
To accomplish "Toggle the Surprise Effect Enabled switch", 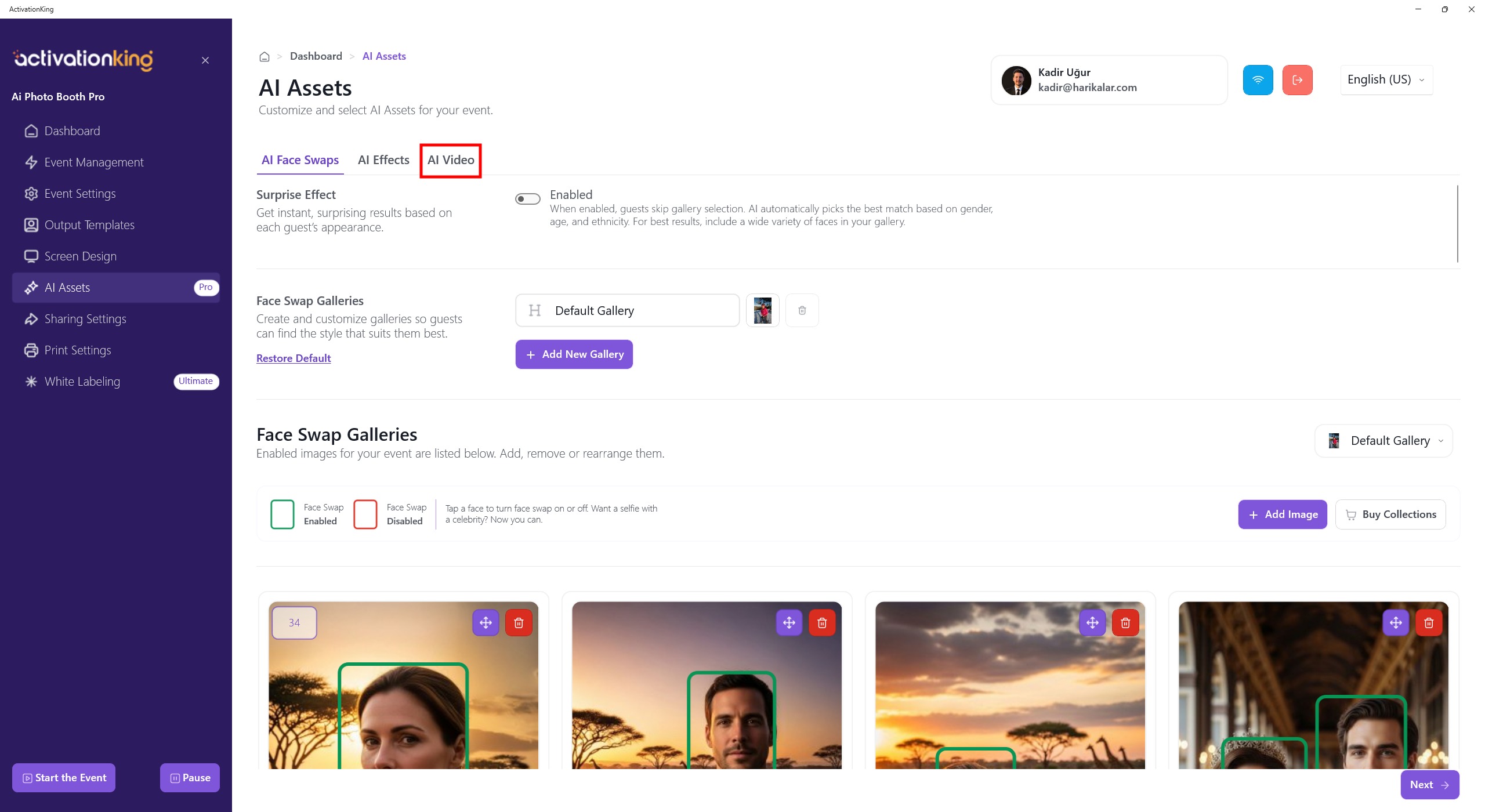I will (527, 199).
